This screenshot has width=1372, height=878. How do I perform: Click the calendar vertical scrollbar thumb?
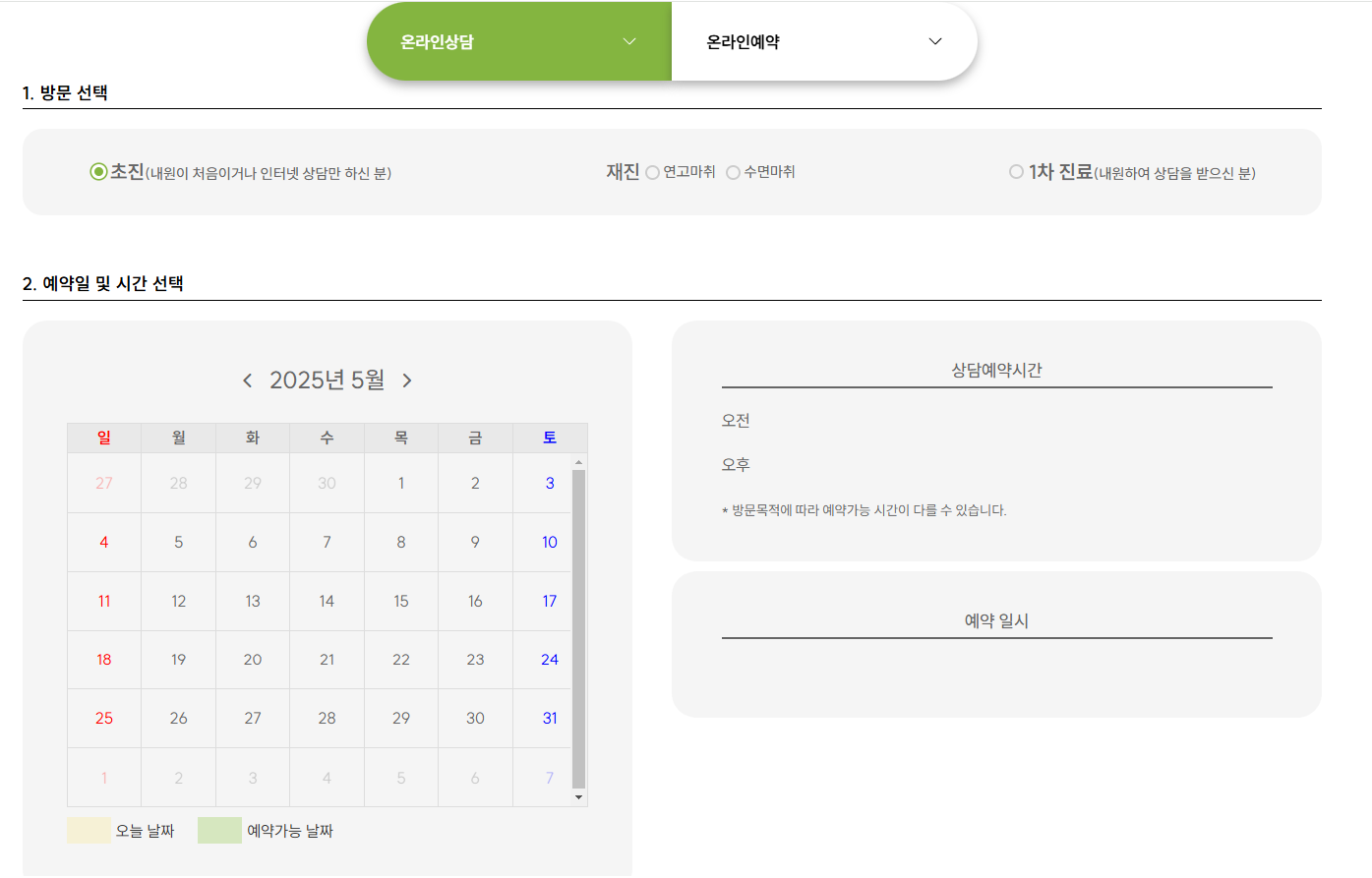[x=578, y=629]
